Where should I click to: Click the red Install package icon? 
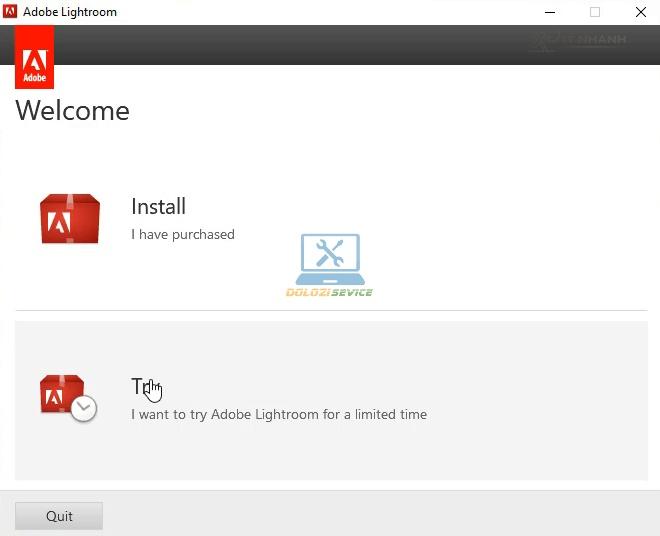69,219
